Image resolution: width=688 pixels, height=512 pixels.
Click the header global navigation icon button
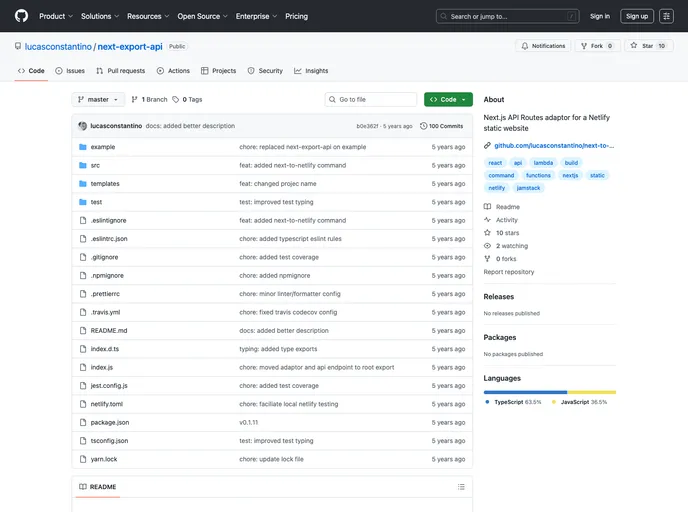coord(666,16)
